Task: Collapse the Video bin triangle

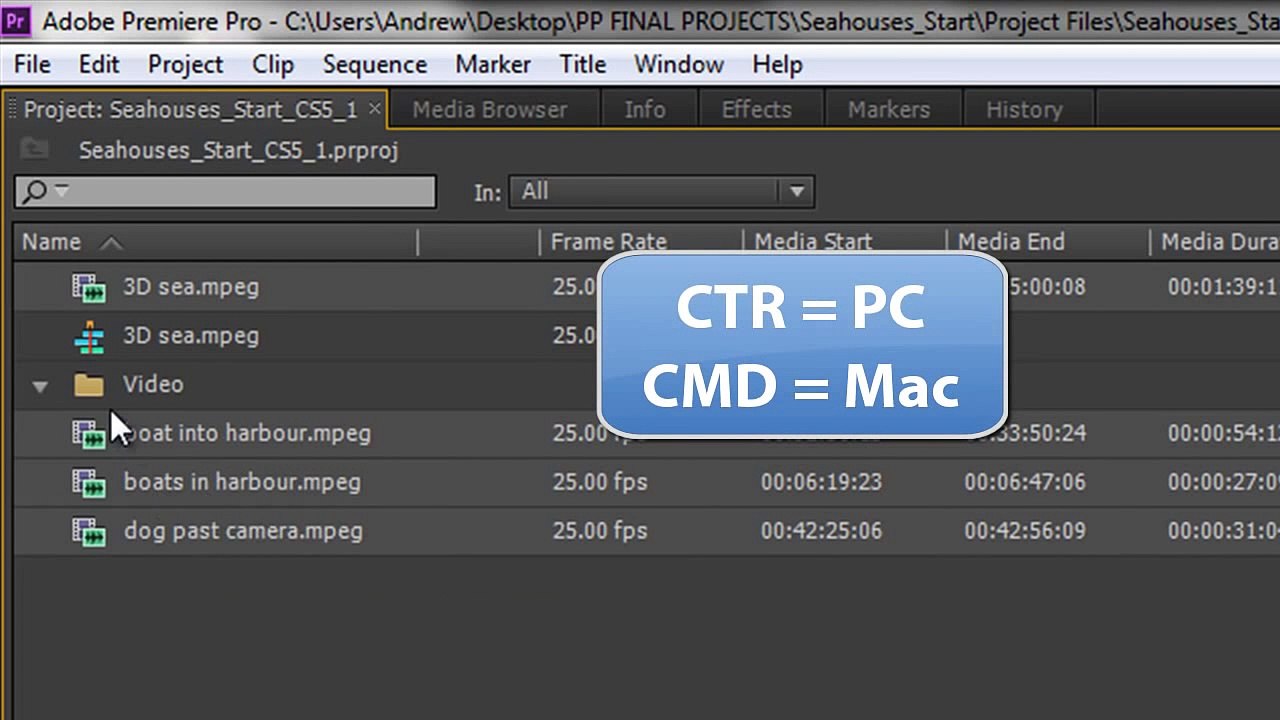Action: point(40,386)
